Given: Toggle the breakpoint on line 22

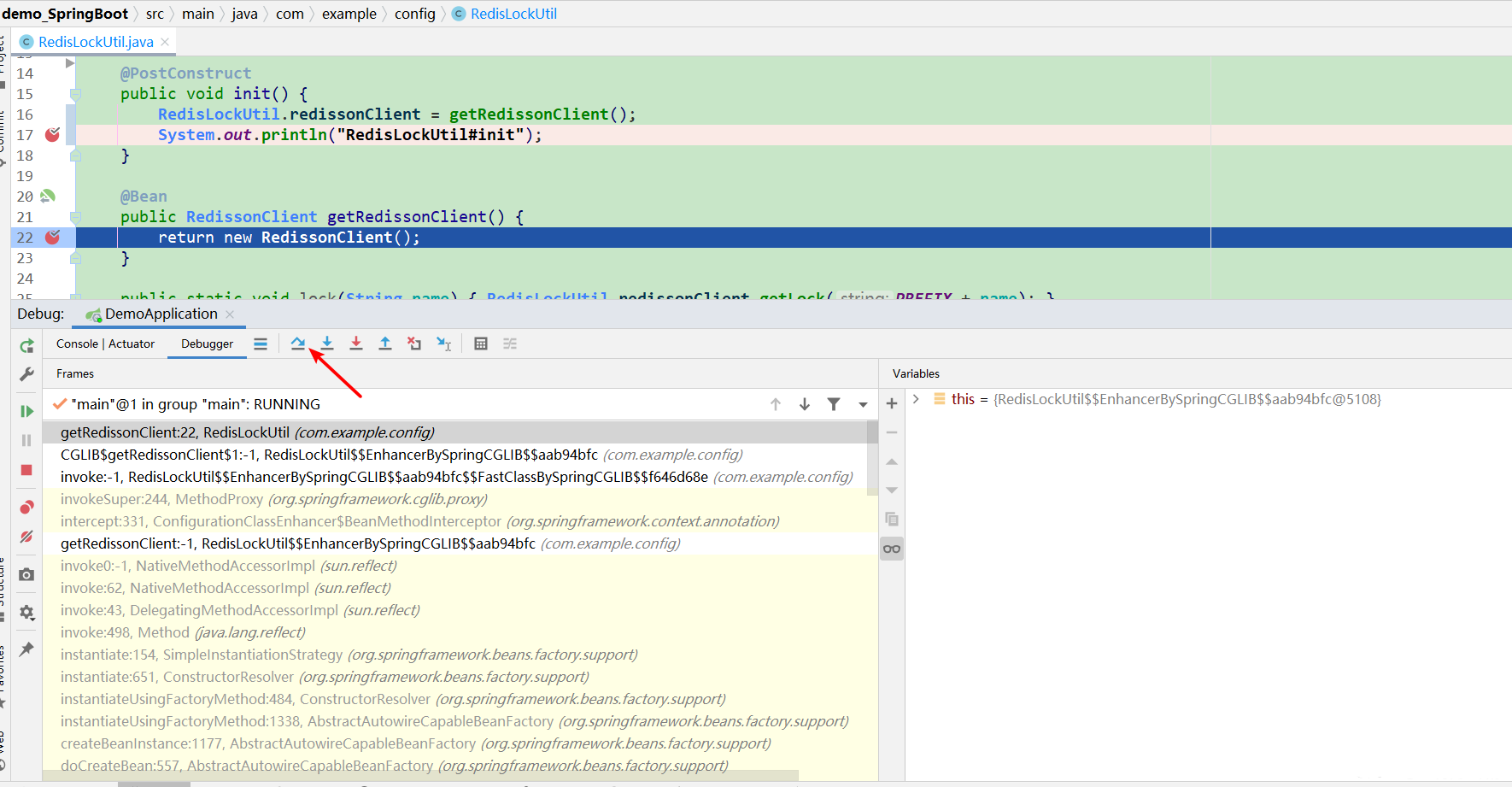Looking at the screenshot, I should pos(52,237).
